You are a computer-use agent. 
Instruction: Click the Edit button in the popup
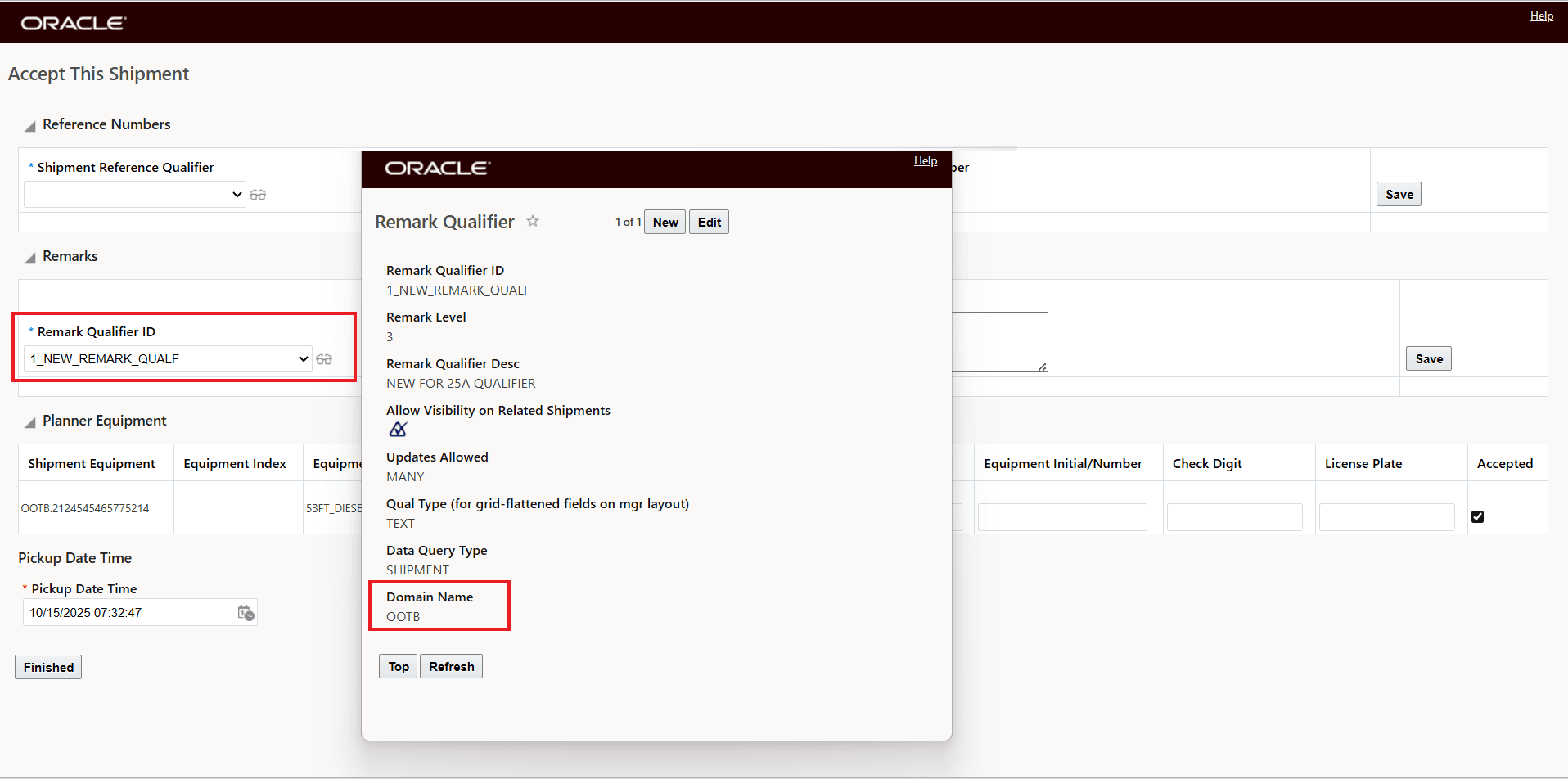point(710,222)
